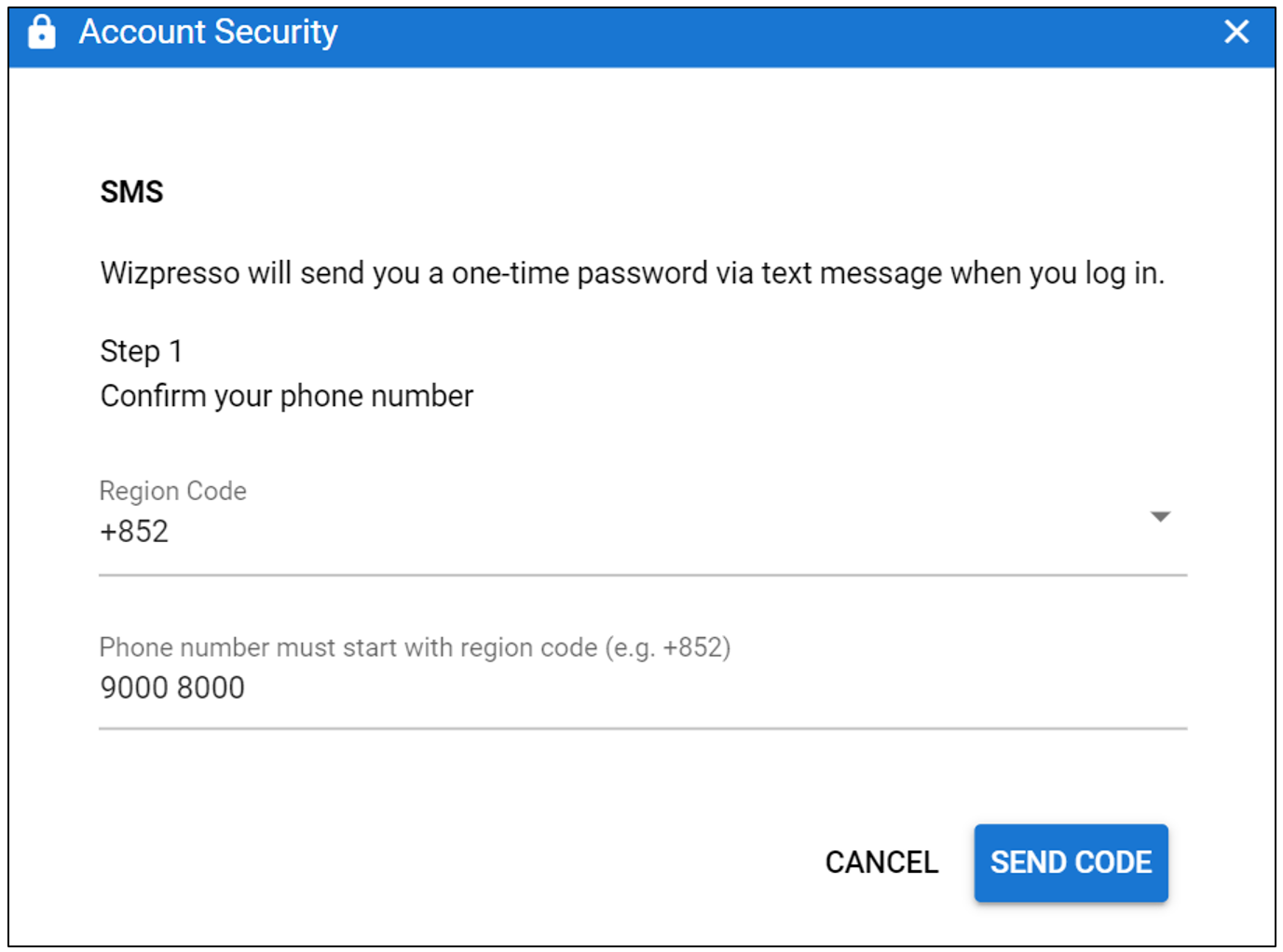Image resolution: width=1283 pixels, height=952 pixels.
Task: Cancel the SMS setup
Action: (x=881, y=863)
